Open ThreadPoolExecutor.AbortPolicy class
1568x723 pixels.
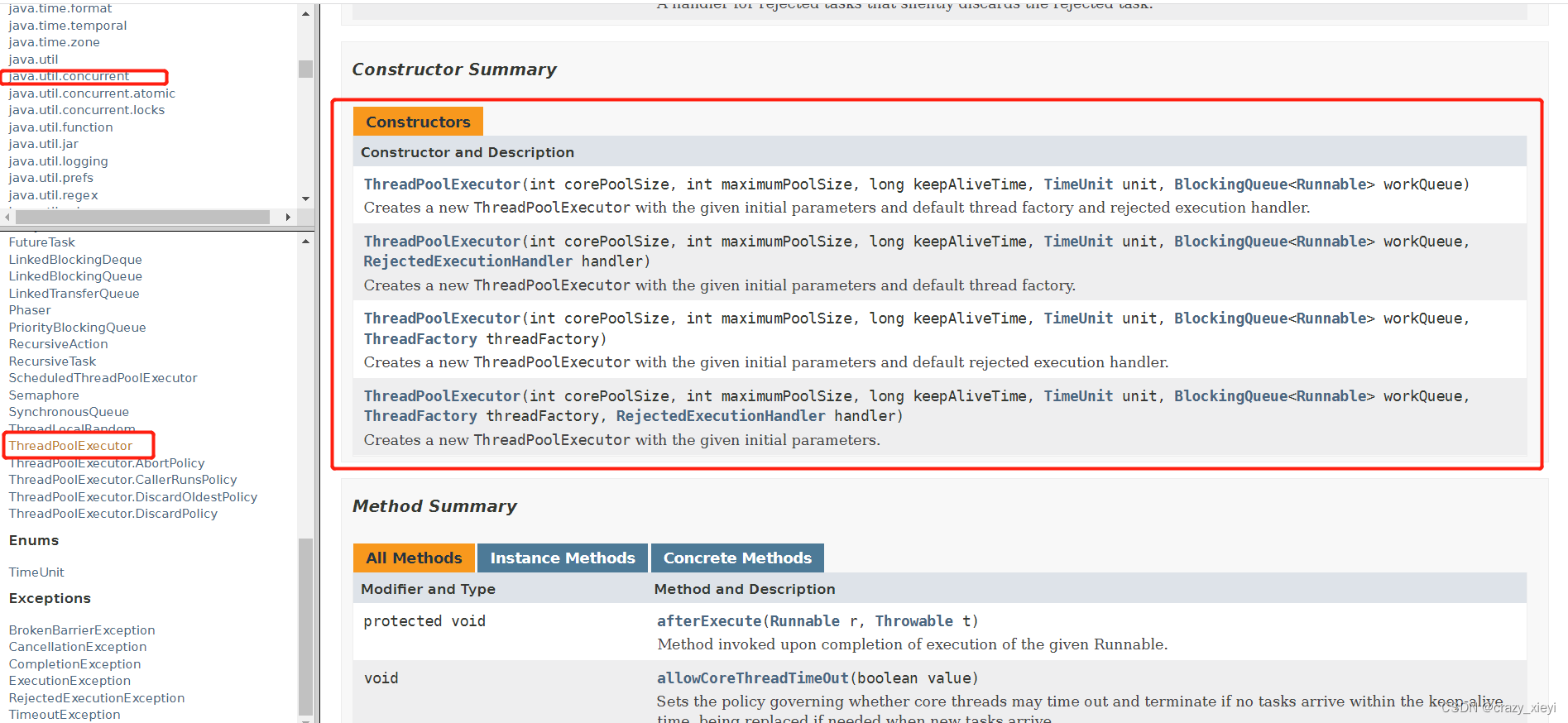(107, 463)
